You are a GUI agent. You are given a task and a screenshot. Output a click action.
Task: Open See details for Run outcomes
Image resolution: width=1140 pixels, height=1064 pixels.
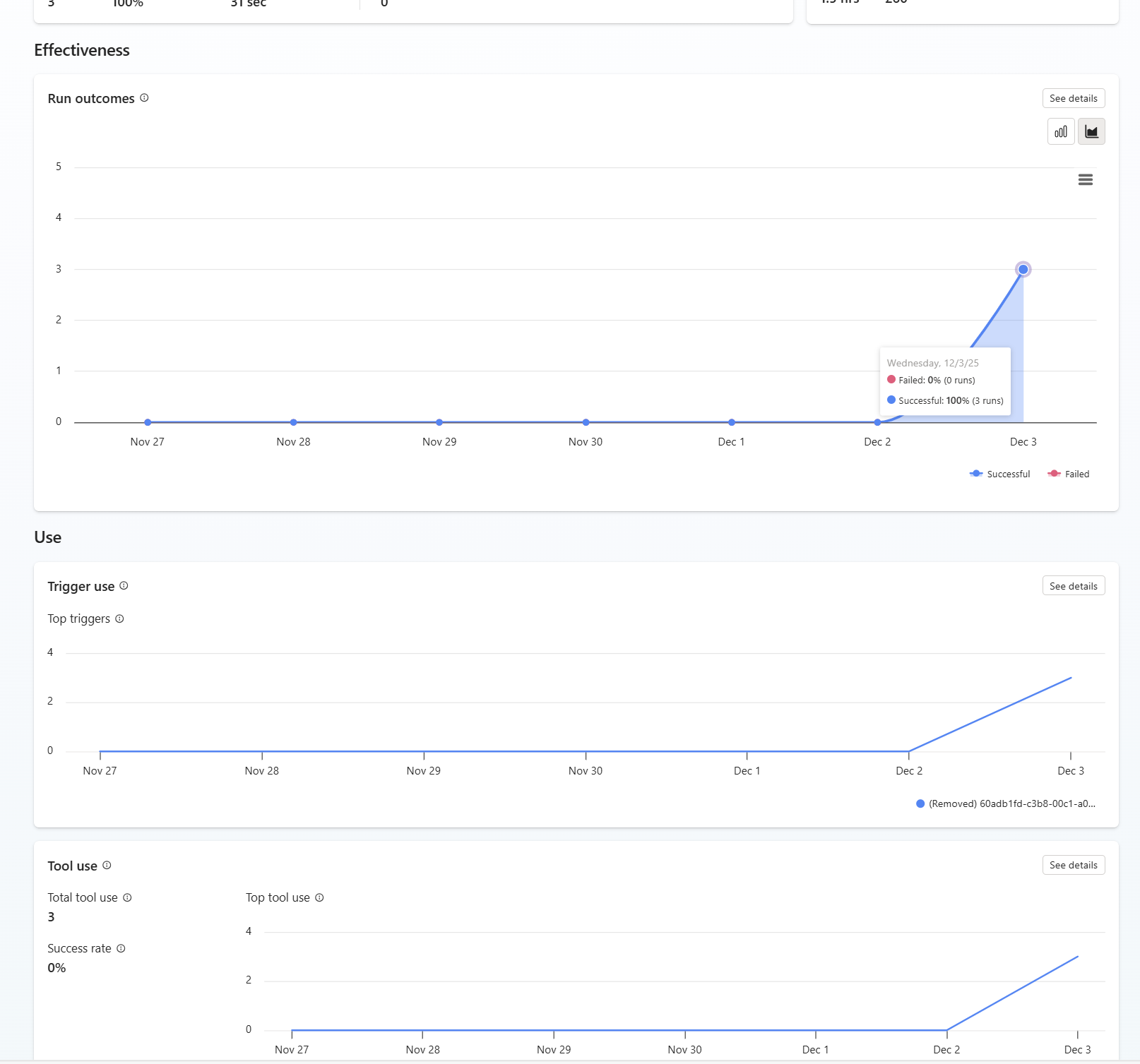pos(1073,99)
